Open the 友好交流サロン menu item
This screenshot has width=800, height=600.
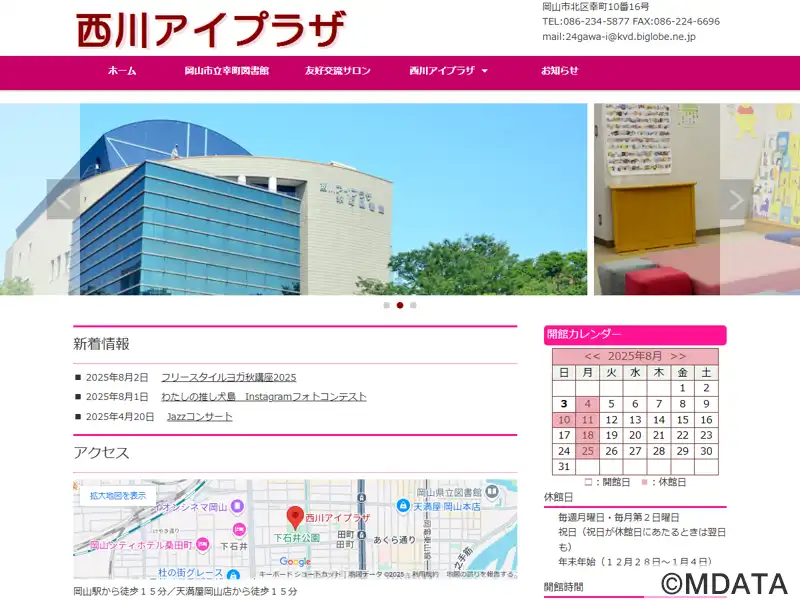click(338, 71)
